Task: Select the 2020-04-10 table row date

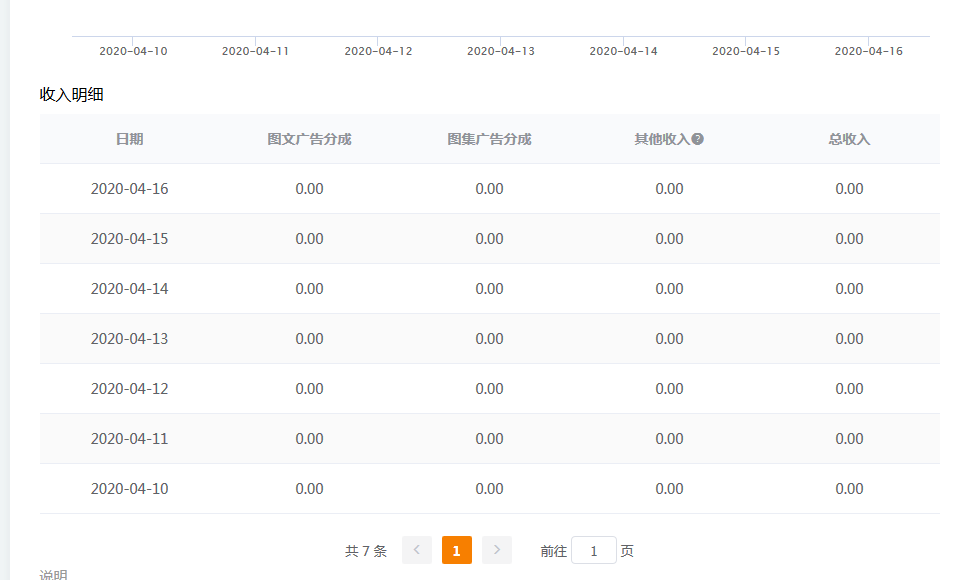Action: pos(129,489)
